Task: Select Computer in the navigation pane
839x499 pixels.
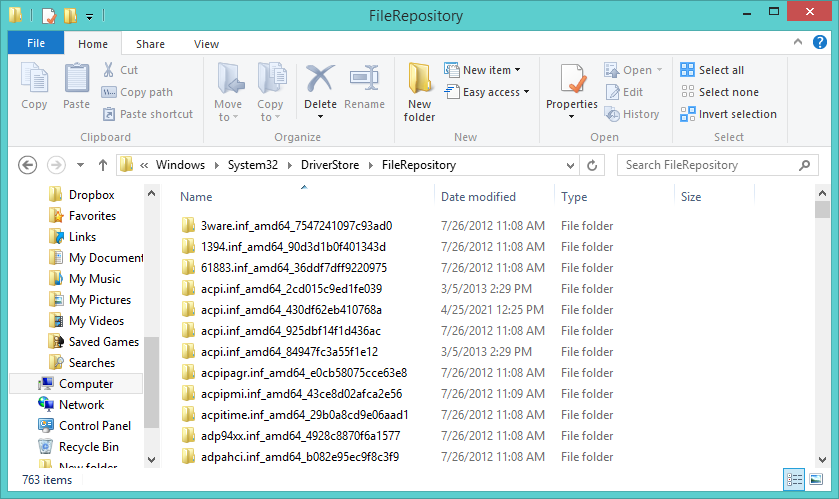Action: (x=76, y=383)
